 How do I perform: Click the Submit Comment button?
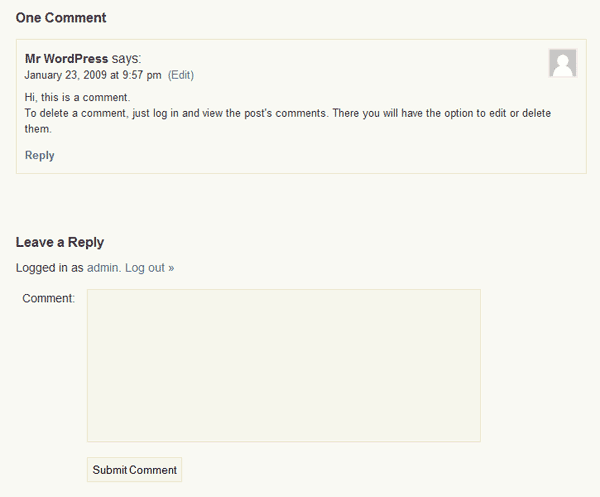click(x=134, y=469)
